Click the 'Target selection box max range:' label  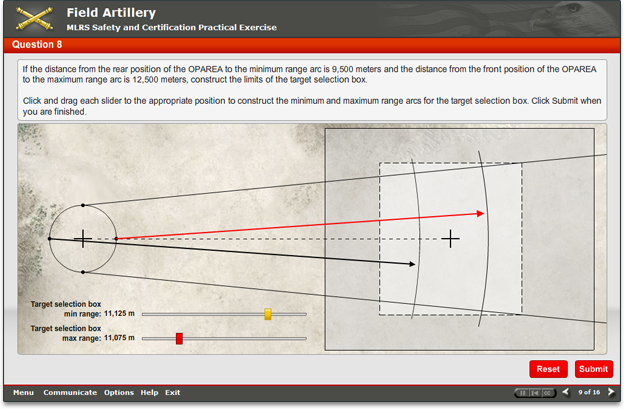(x=66, y=333)
